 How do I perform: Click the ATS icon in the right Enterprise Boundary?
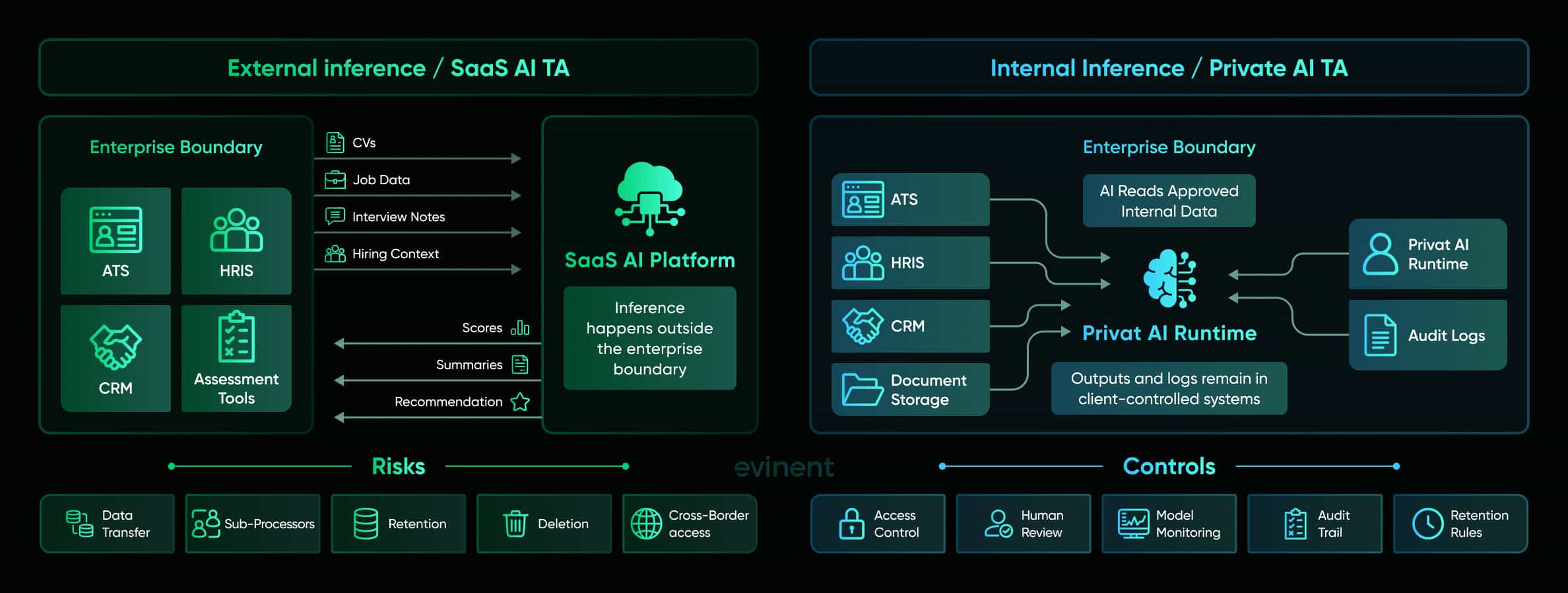pos(863,199)
